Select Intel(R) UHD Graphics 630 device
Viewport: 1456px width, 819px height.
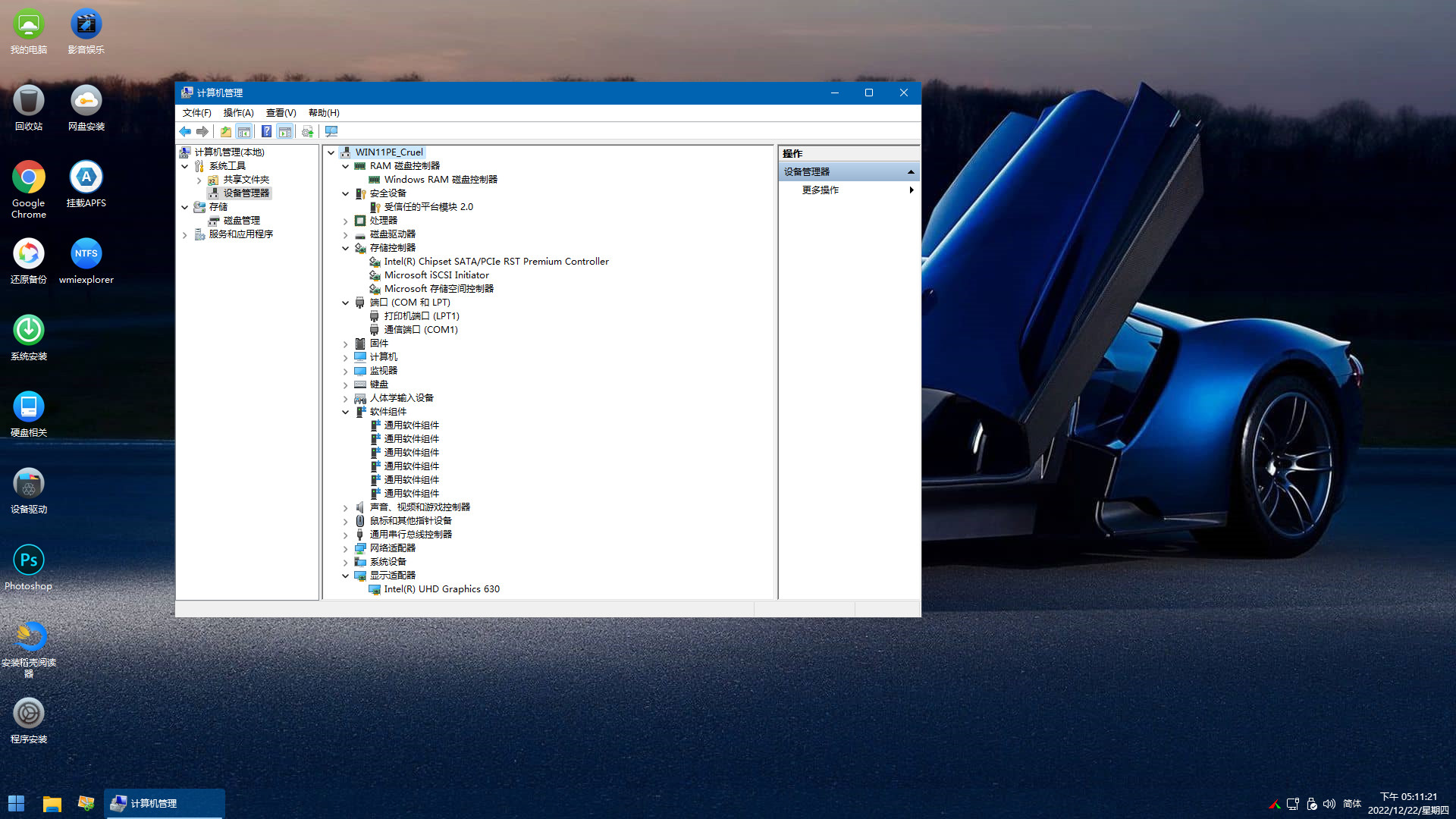click(441, 589)
